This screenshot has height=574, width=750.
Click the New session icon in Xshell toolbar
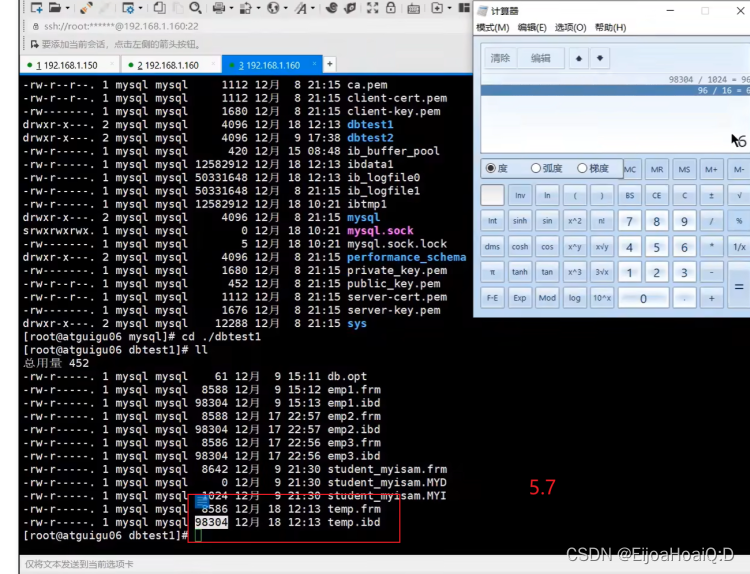[36, 8]
